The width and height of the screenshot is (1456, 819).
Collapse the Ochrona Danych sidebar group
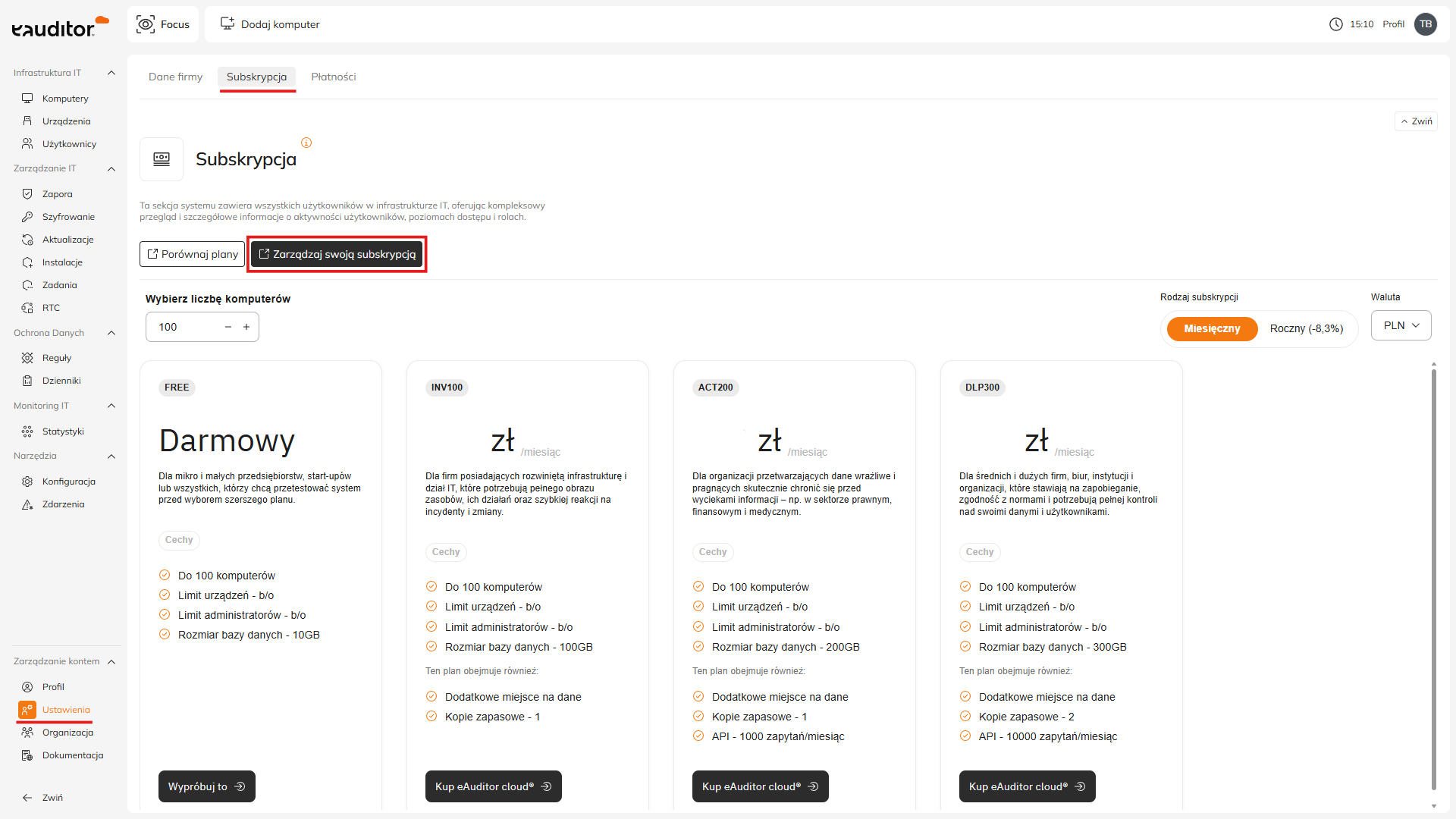coord(111,333)
